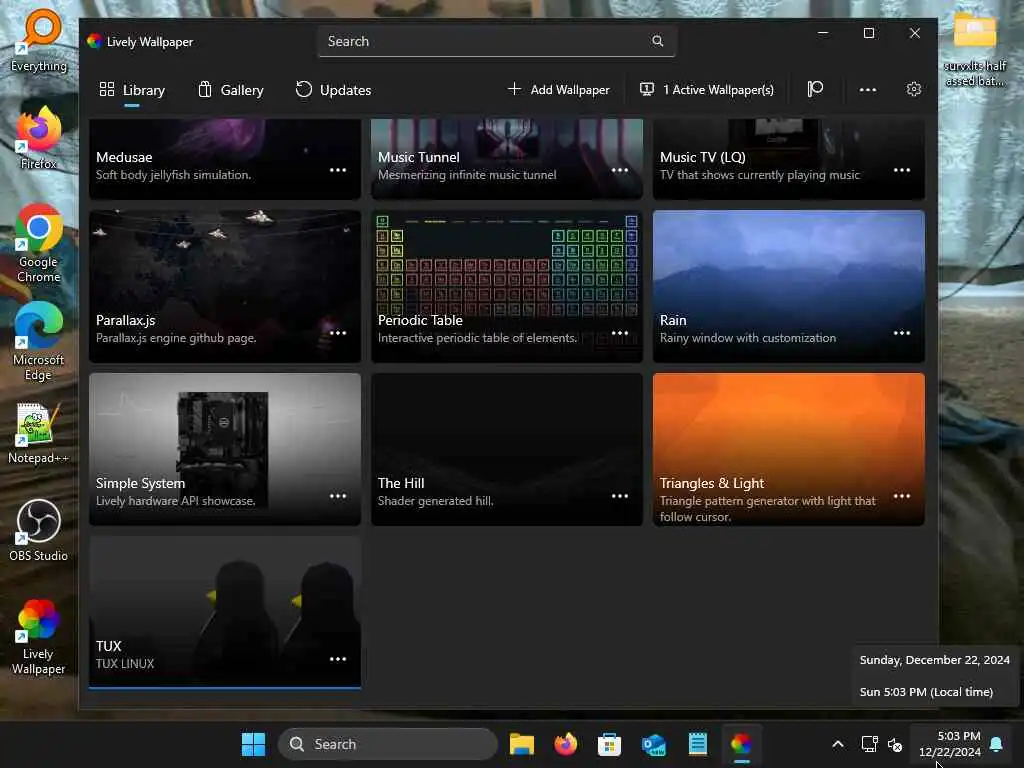1024x768 pixels.
Task: Click the monitor icon beside Active Wallpaper(s)
Action: 647,89
